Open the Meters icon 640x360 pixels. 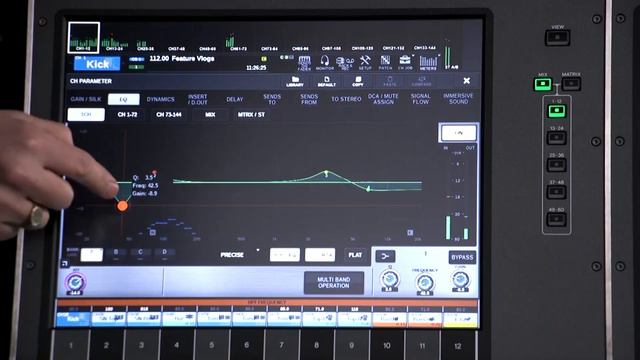(428, 63)
